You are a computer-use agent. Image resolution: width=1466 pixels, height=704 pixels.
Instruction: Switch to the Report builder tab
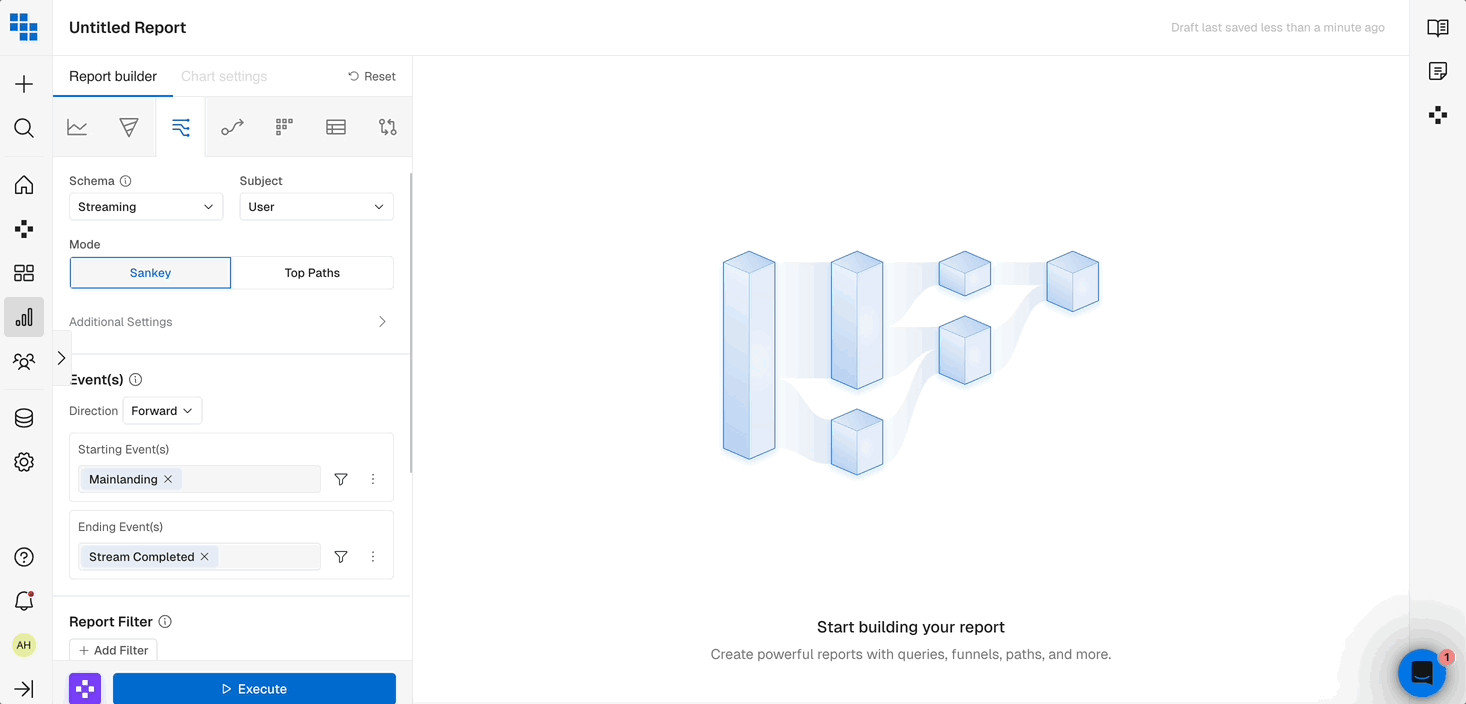click(x=113, y=76)
